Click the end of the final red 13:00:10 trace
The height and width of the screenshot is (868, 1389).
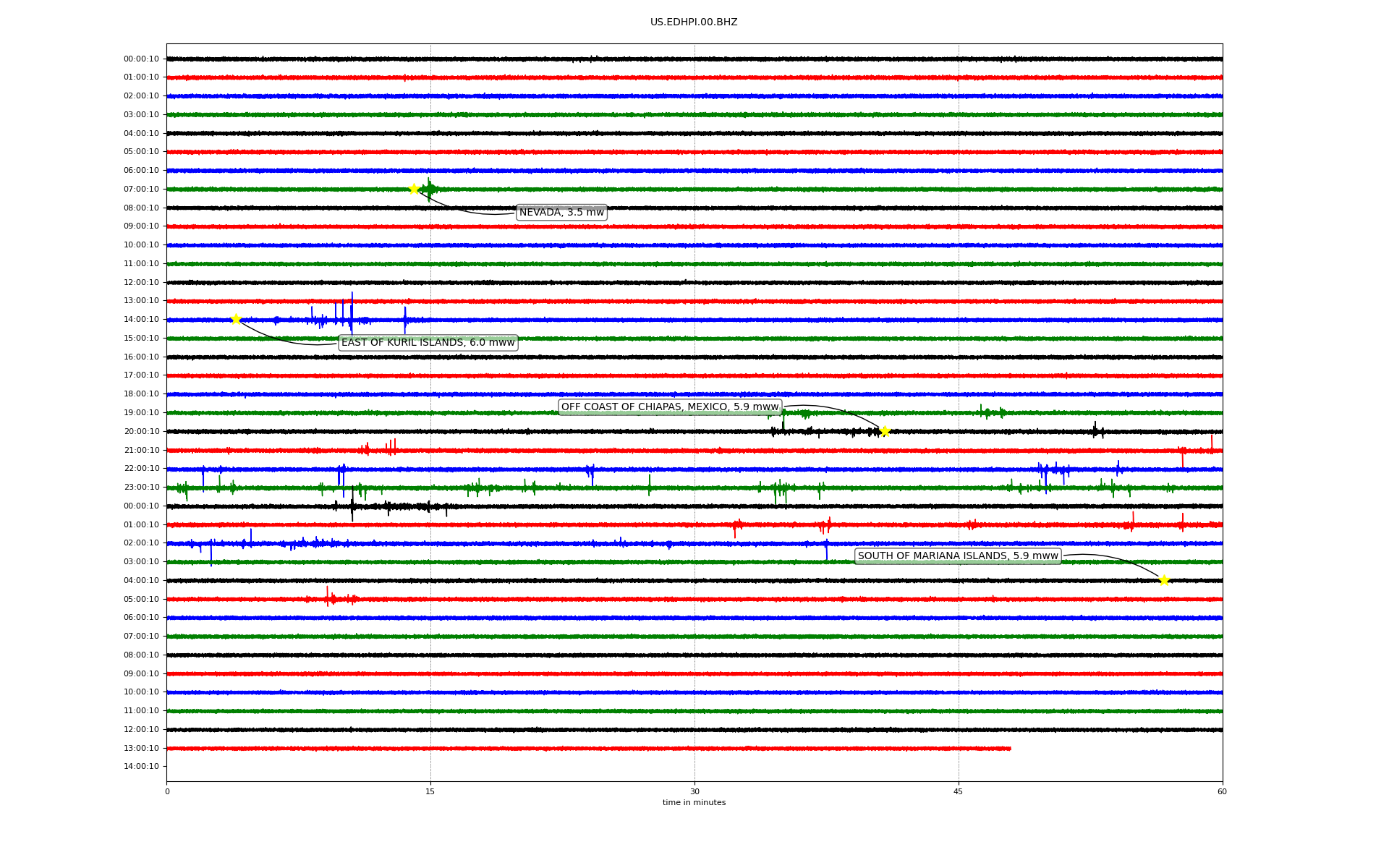(x=1009, y=749)
